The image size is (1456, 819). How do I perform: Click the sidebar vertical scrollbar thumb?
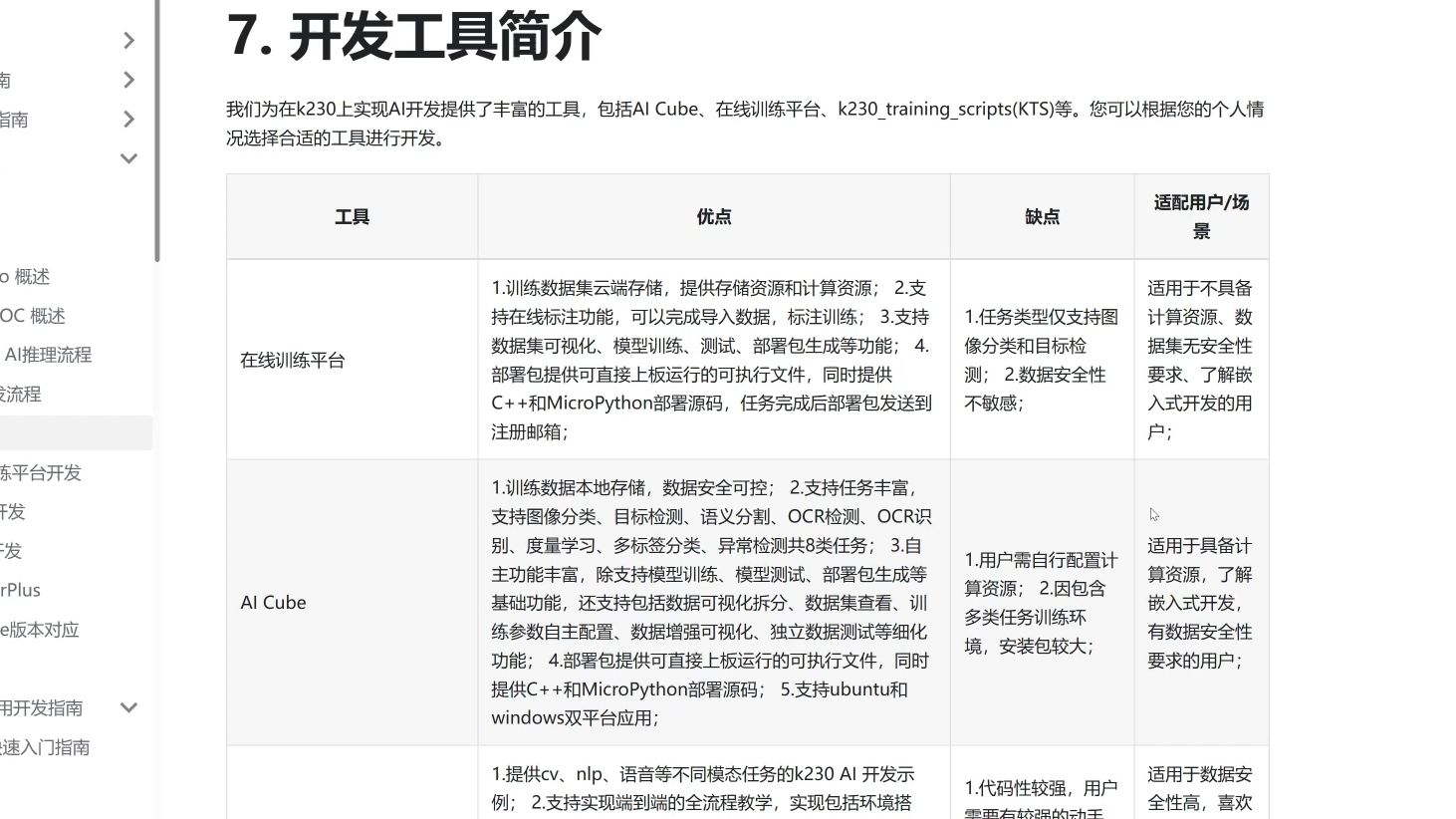coord(157,131)
